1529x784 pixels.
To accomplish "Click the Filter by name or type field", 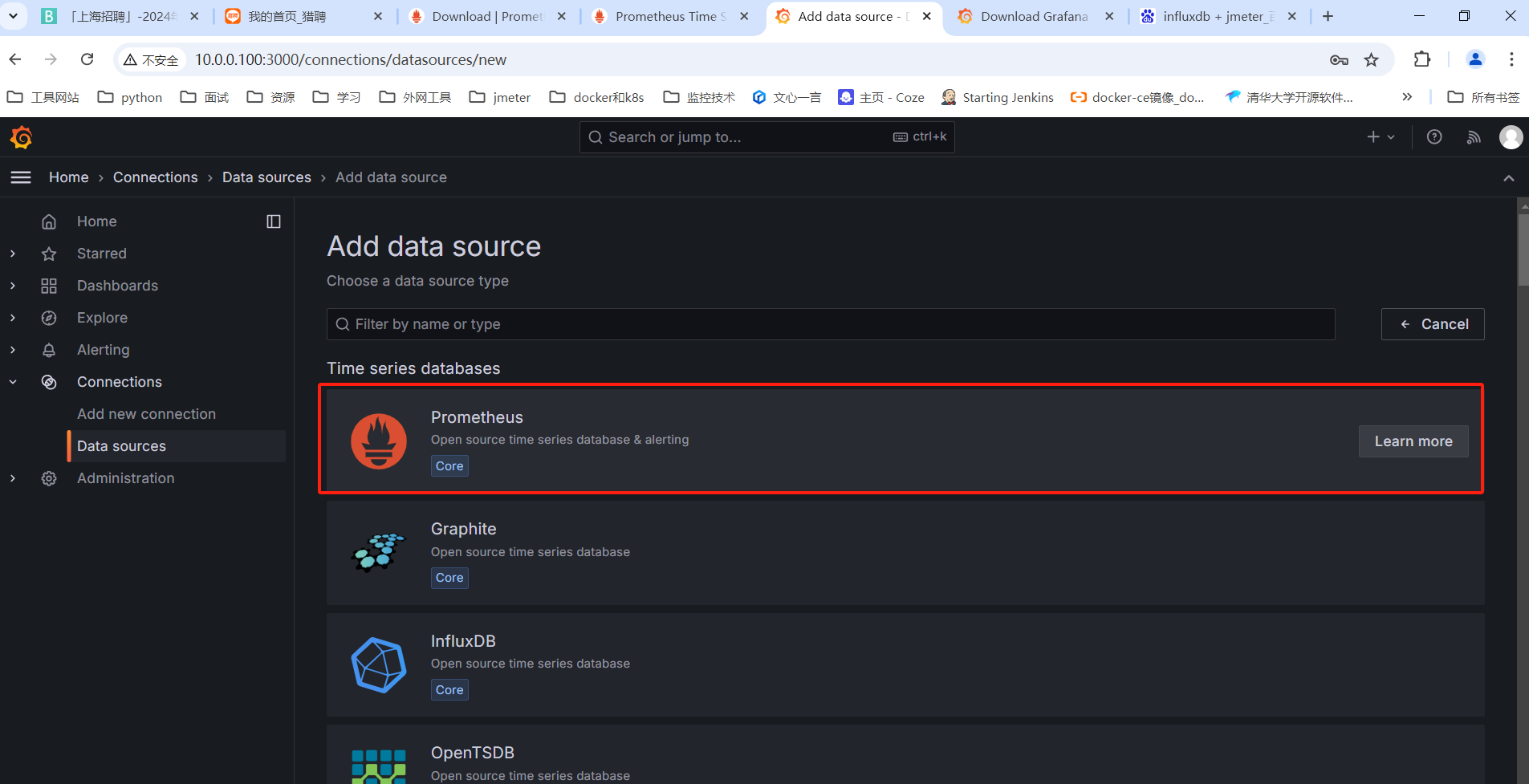I will click(831, 324).
